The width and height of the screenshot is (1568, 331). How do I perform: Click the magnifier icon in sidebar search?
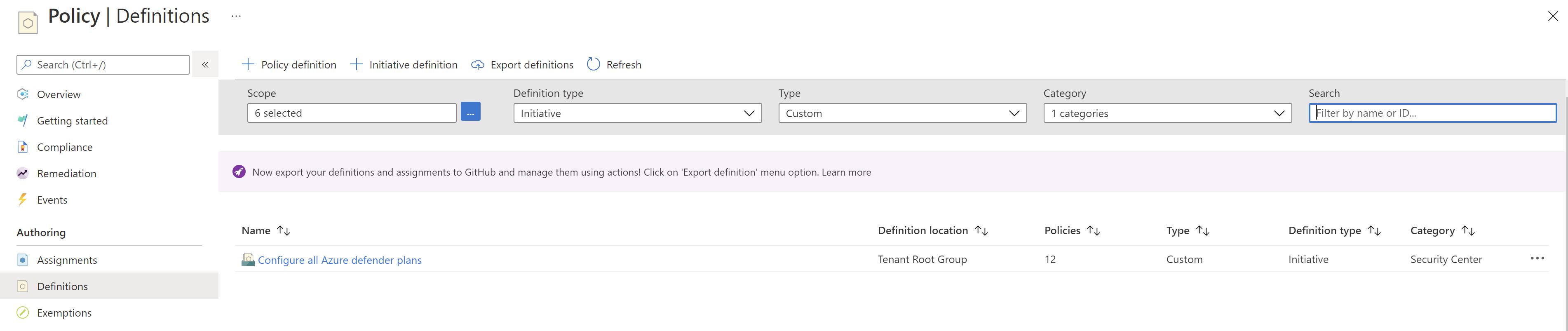click(27, 64)
